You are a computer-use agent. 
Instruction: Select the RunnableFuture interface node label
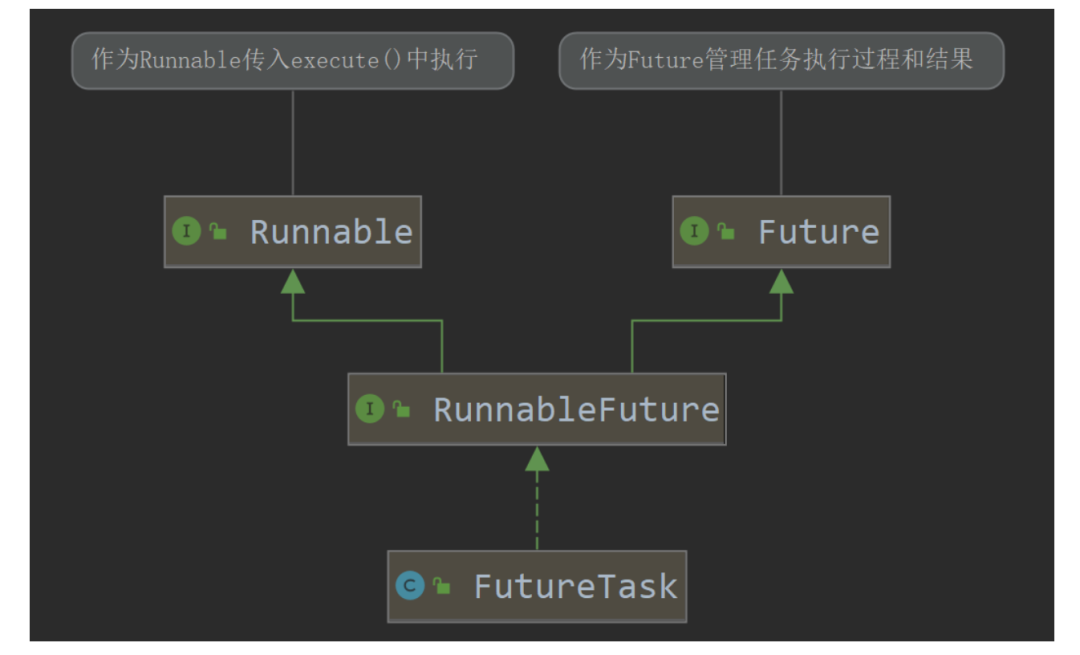(x=576, y=409)
